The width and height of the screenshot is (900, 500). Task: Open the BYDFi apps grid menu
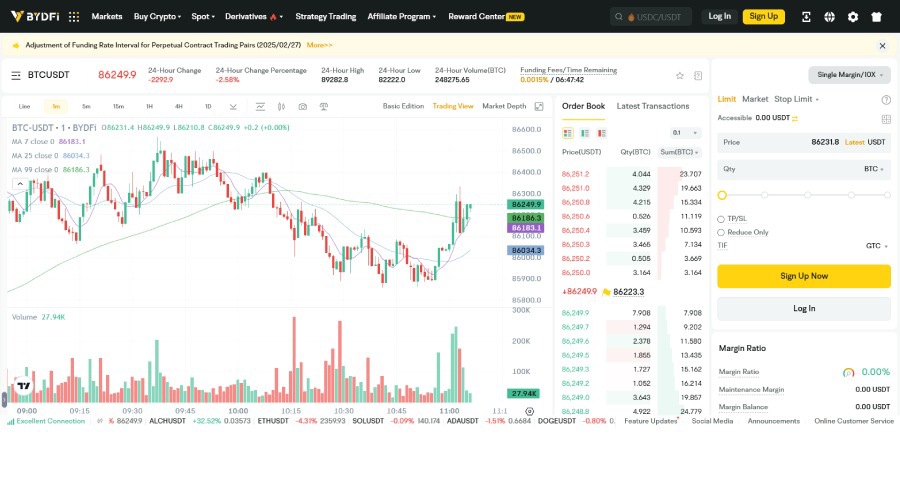74,17
